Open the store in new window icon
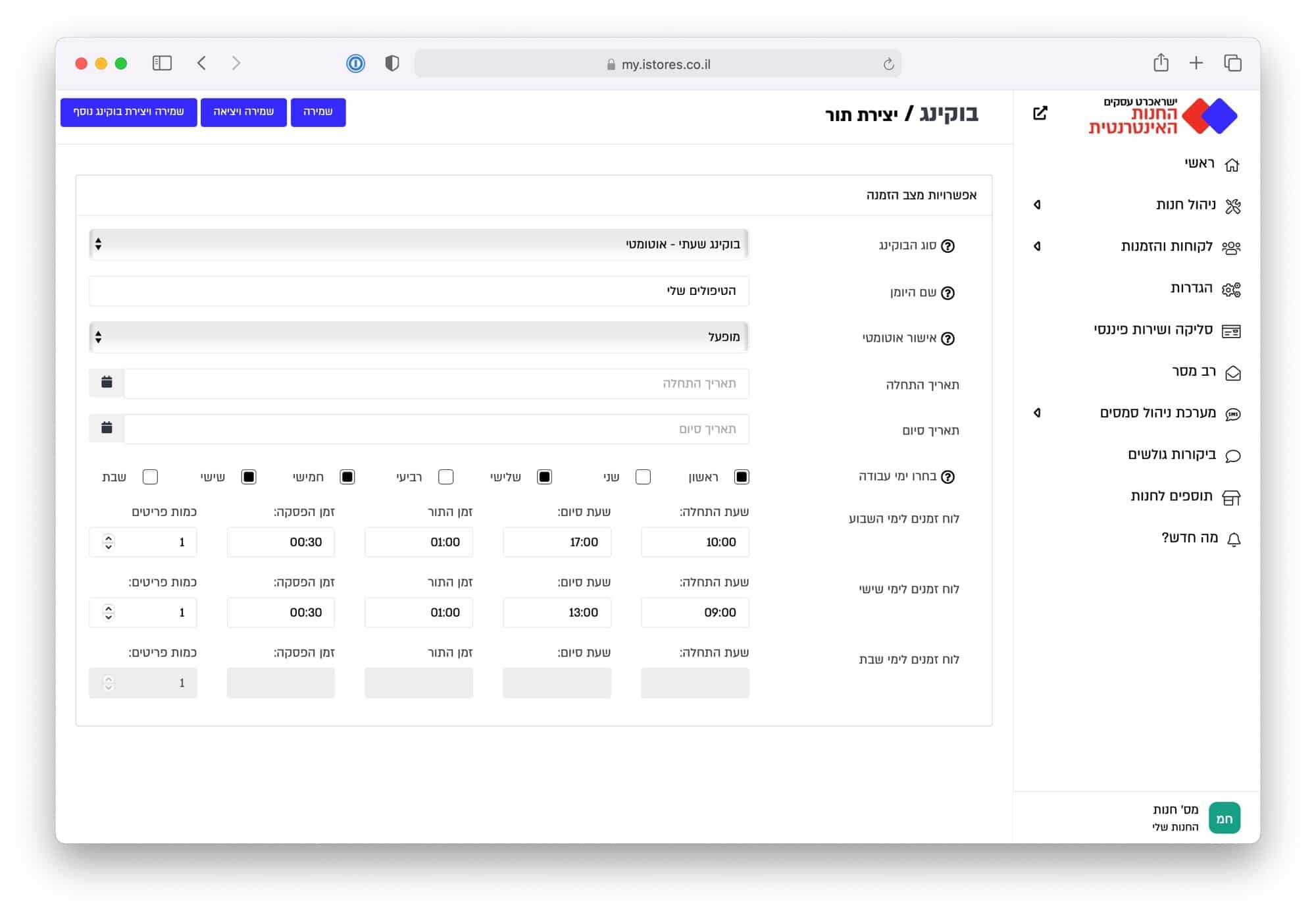Screen dimensions: 1316x917 1040,113
